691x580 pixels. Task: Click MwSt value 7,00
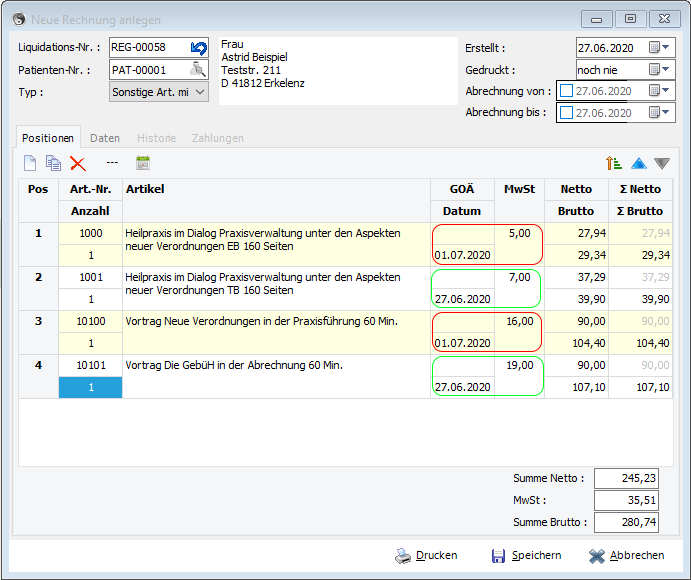pyautogui.click(x=520, y=277)
